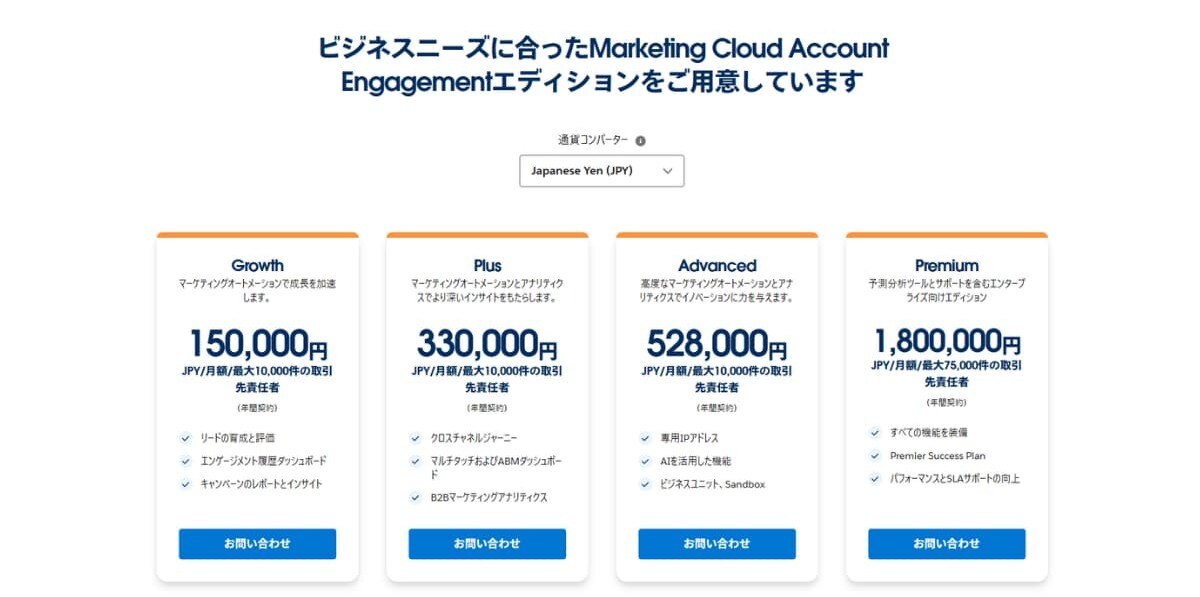Click お問い合わせ on the Growth plan

click(257, 543)
